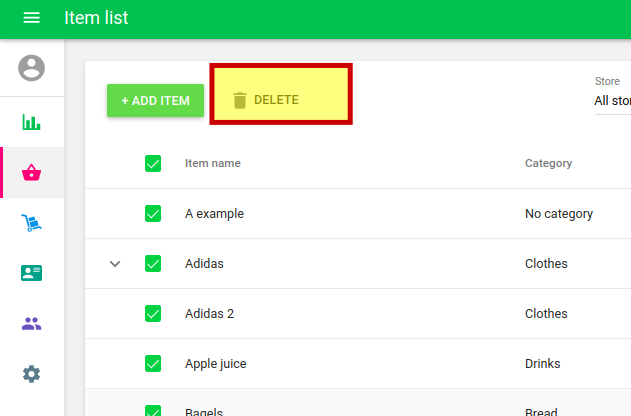Screen dimensions: 631x416
Task: Uncheck the A example item checkbox
Action: (x=153, y=213)
